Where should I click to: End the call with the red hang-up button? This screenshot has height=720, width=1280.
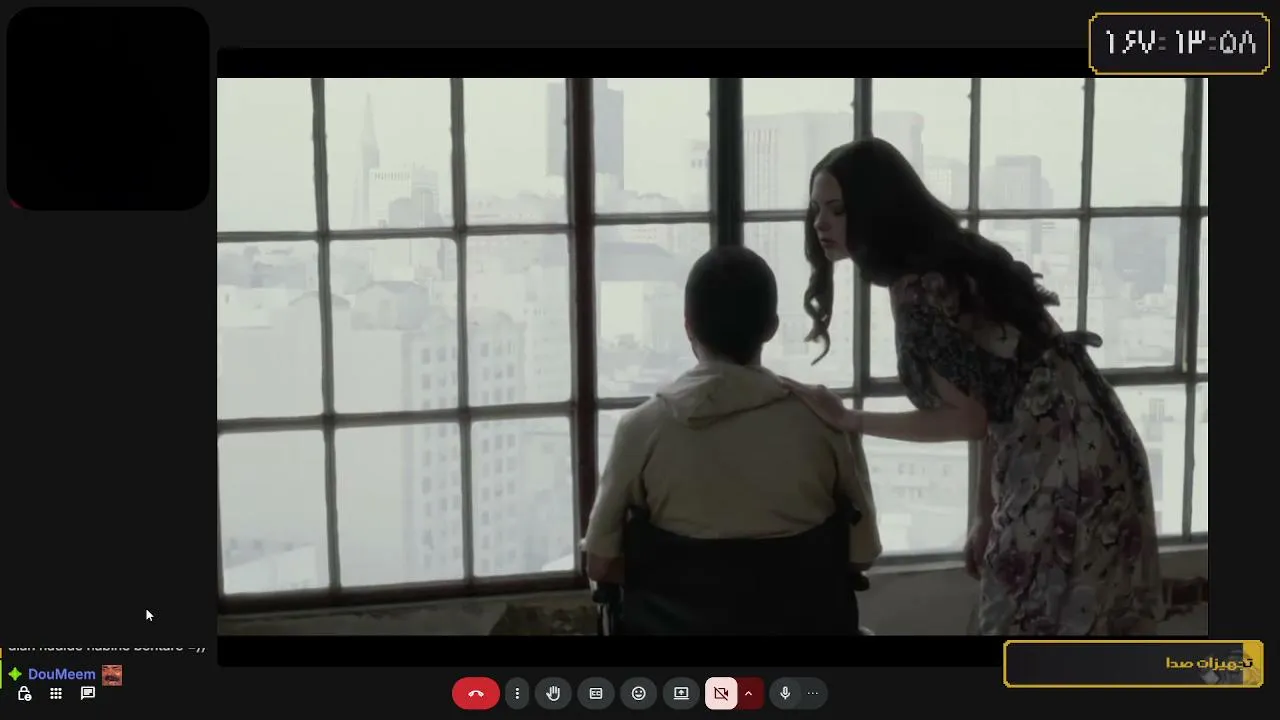pyautogui.click(x=475, y=693)
